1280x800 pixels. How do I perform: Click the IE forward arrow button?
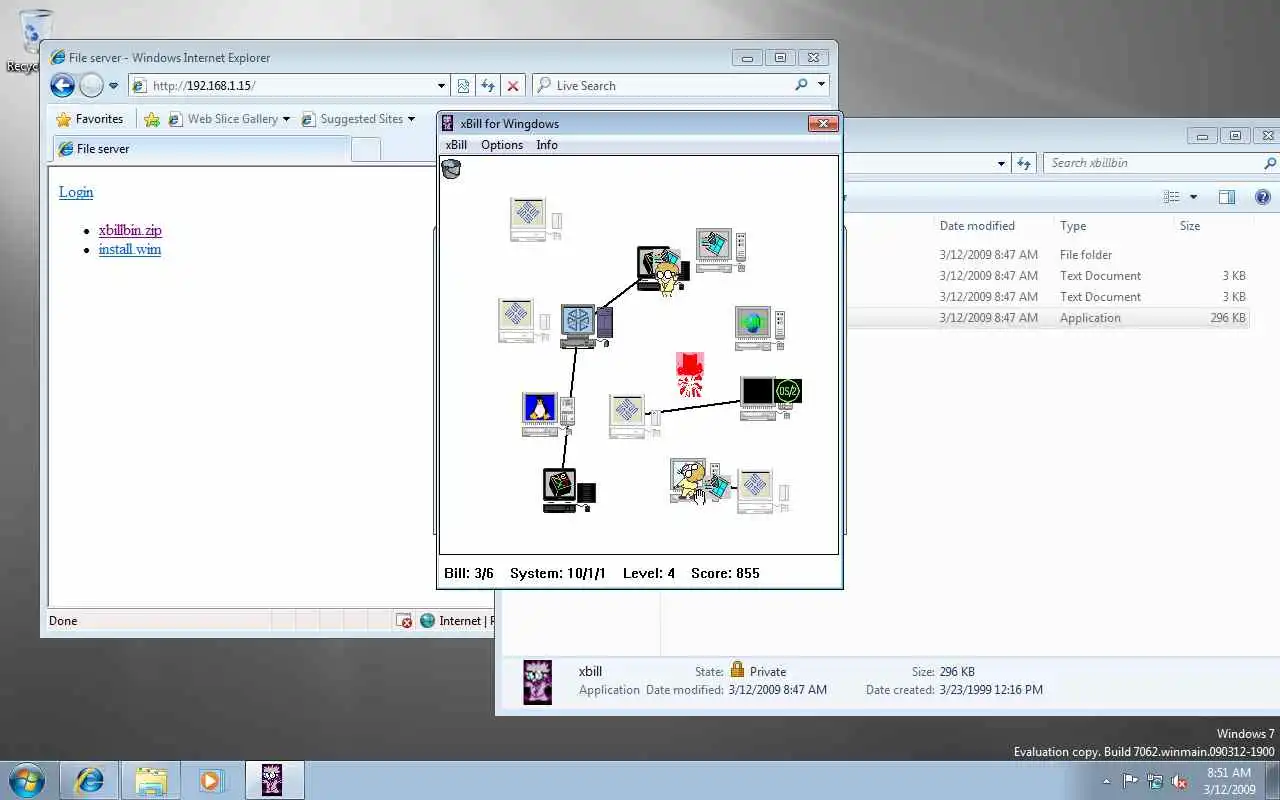(x=91, y=85)
